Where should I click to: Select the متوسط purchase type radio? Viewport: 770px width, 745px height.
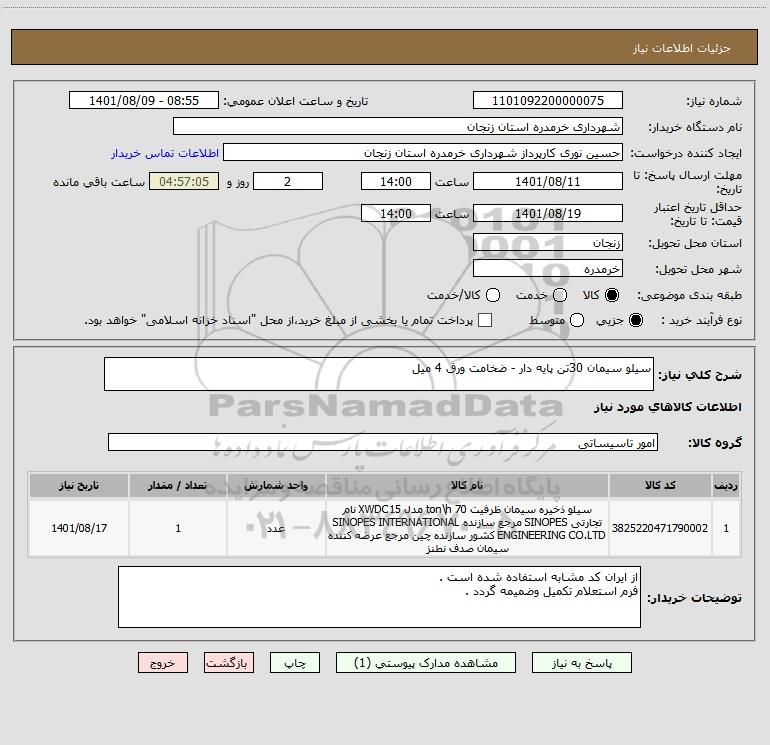click(x=577, y=320)
